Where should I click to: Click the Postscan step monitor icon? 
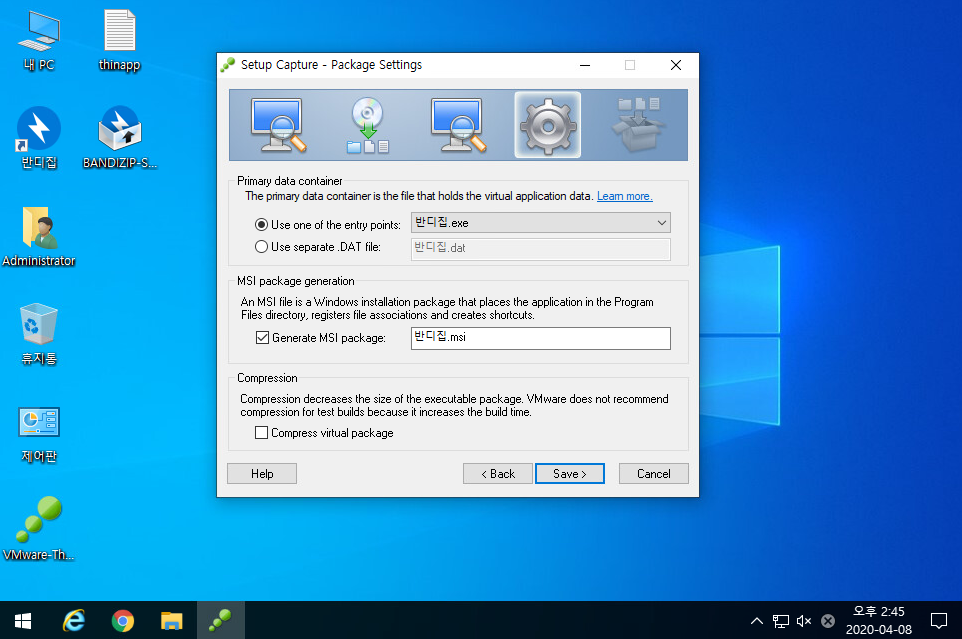click(458, 125)
